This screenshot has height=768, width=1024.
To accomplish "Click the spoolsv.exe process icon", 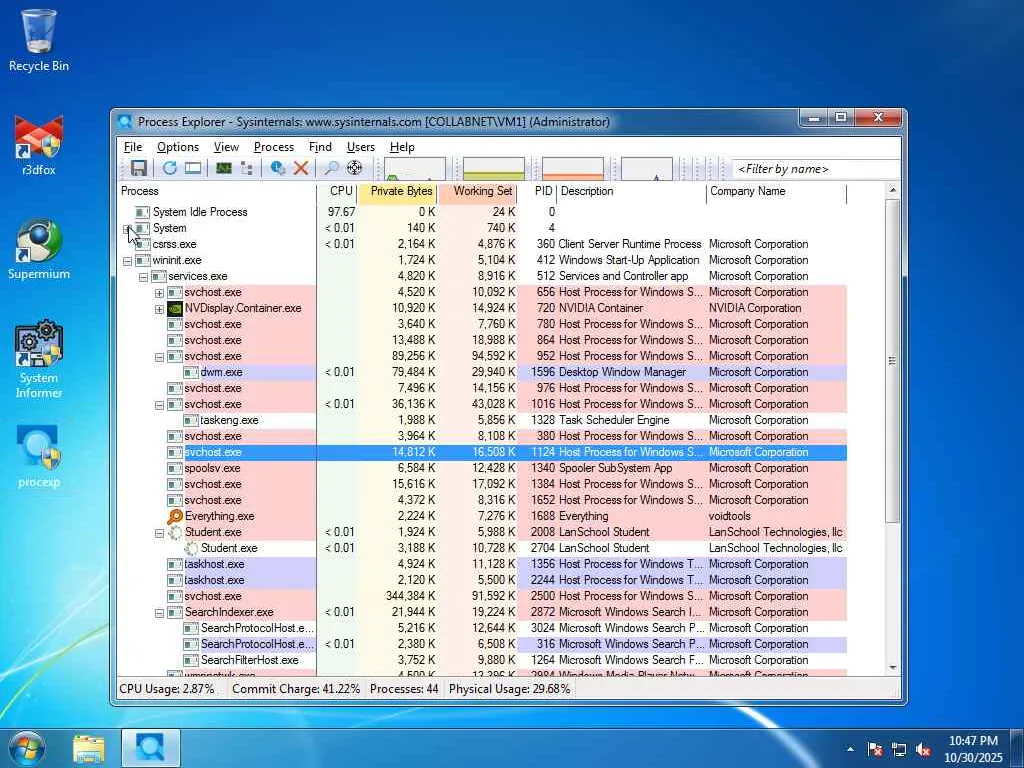I will 175,468.
